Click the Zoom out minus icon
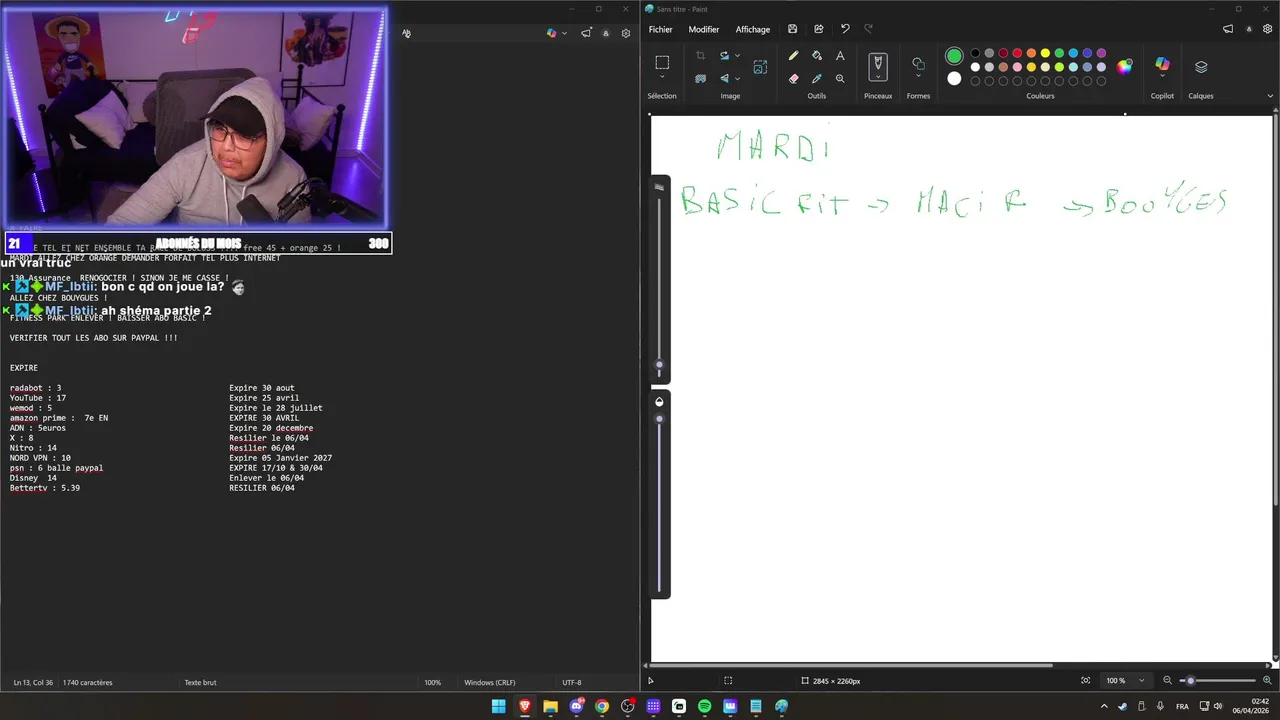Viewport: 1280px width, 720px height. 1167,680
